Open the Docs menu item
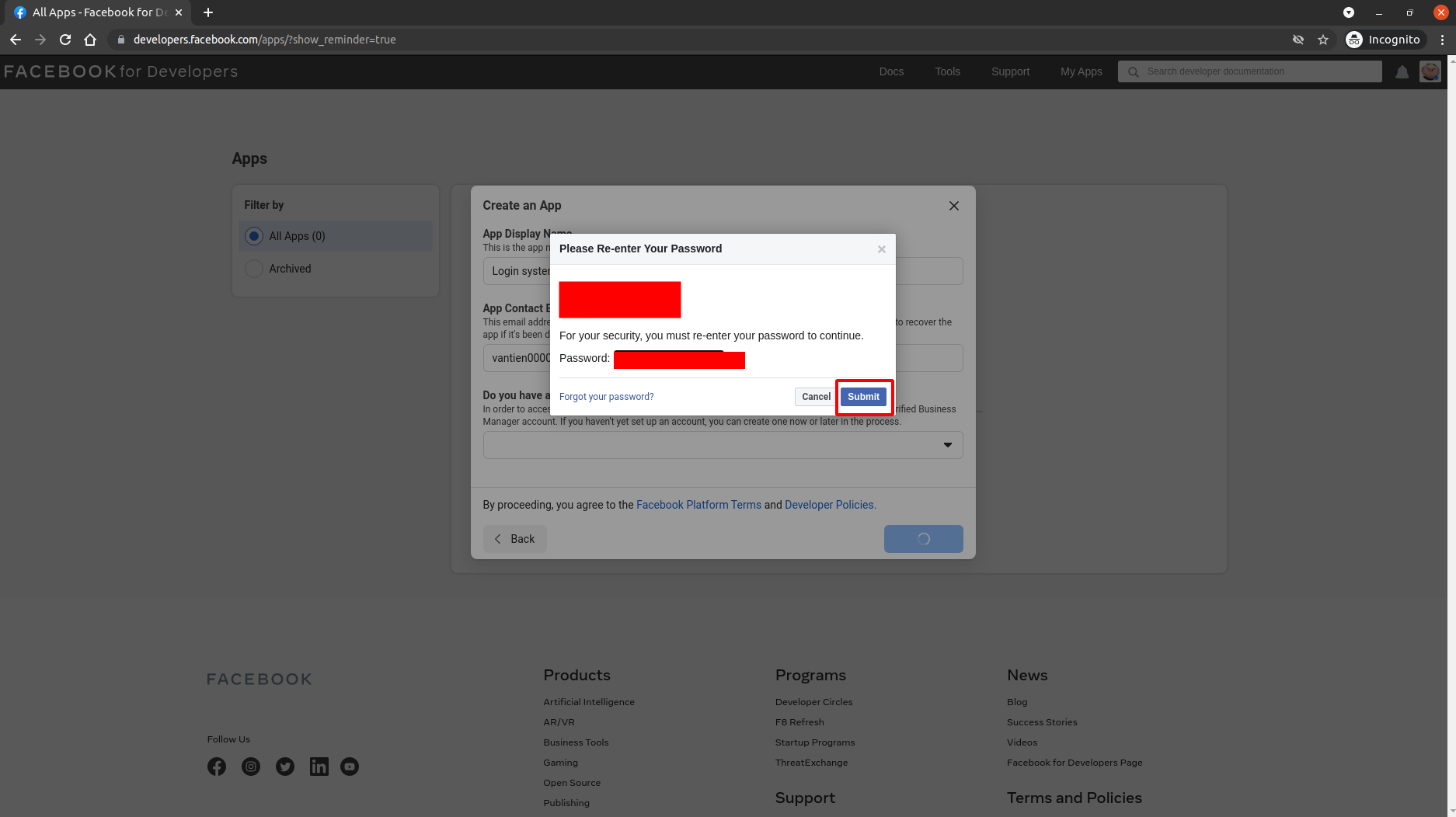The width and height of the screenshot is (1456, 817). click(x=891, y=71)
